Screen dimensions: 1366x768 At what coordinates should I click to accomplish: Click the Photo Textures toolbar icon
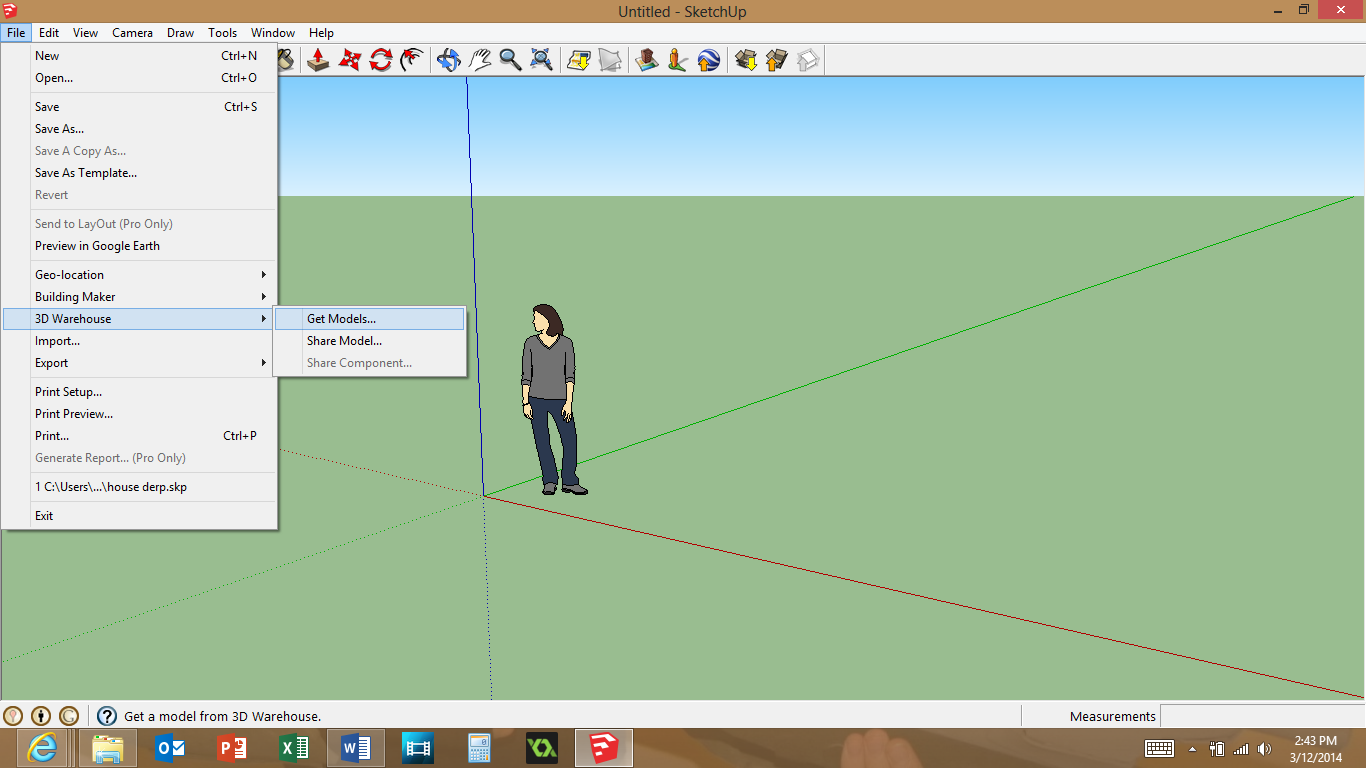(x=677, y=60)
